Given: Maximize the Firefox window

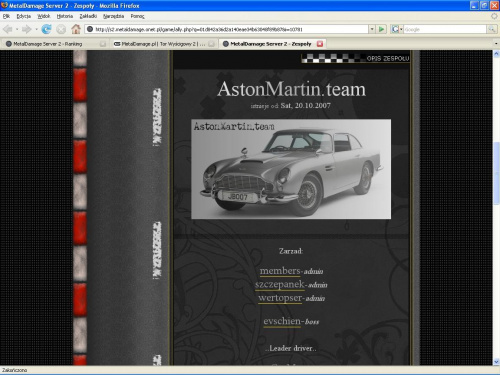Looking at the screenshot, I should coord(484,5).
